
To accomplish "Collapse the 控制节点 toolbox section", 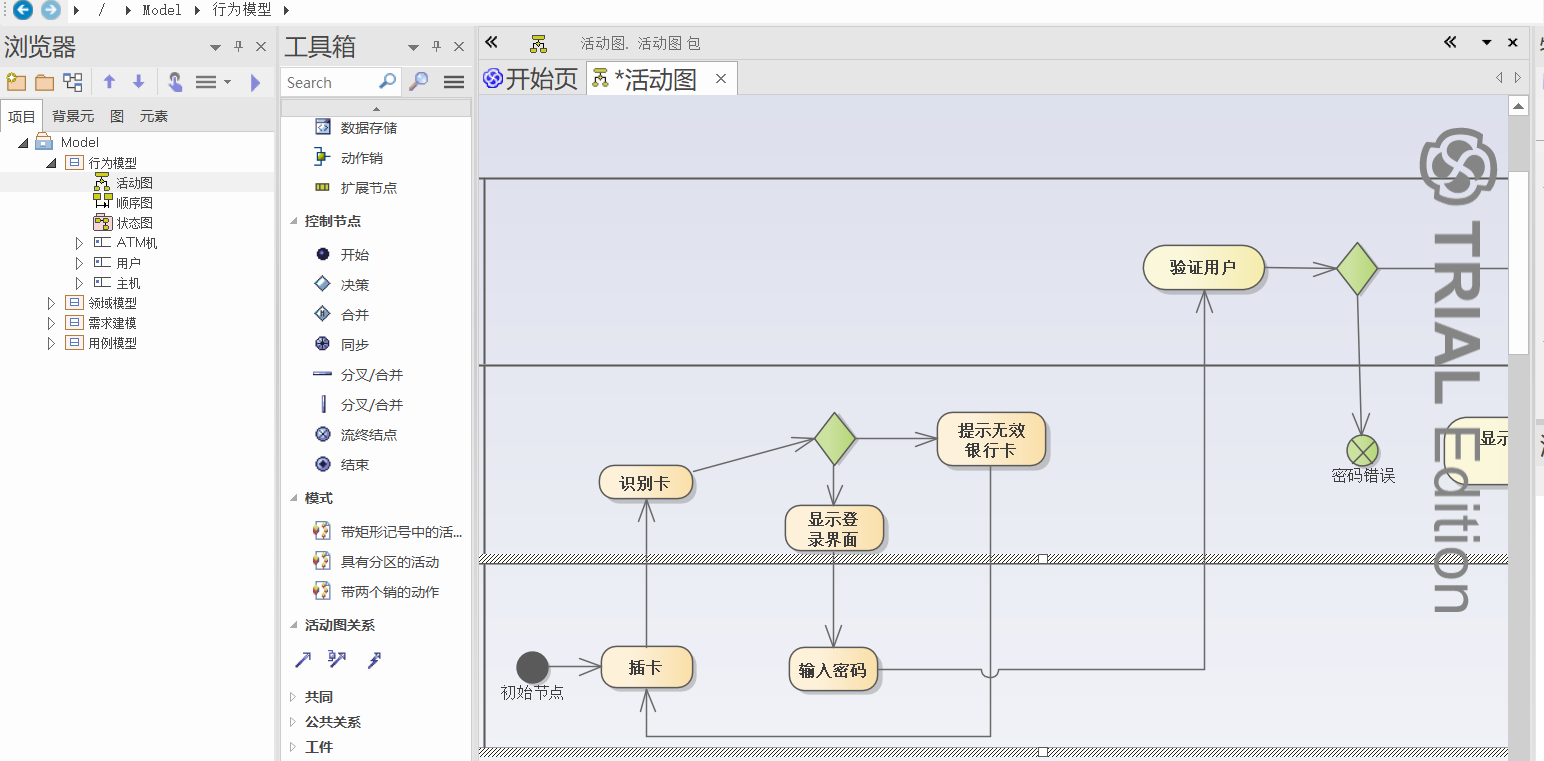I will [x=294, y=221].
